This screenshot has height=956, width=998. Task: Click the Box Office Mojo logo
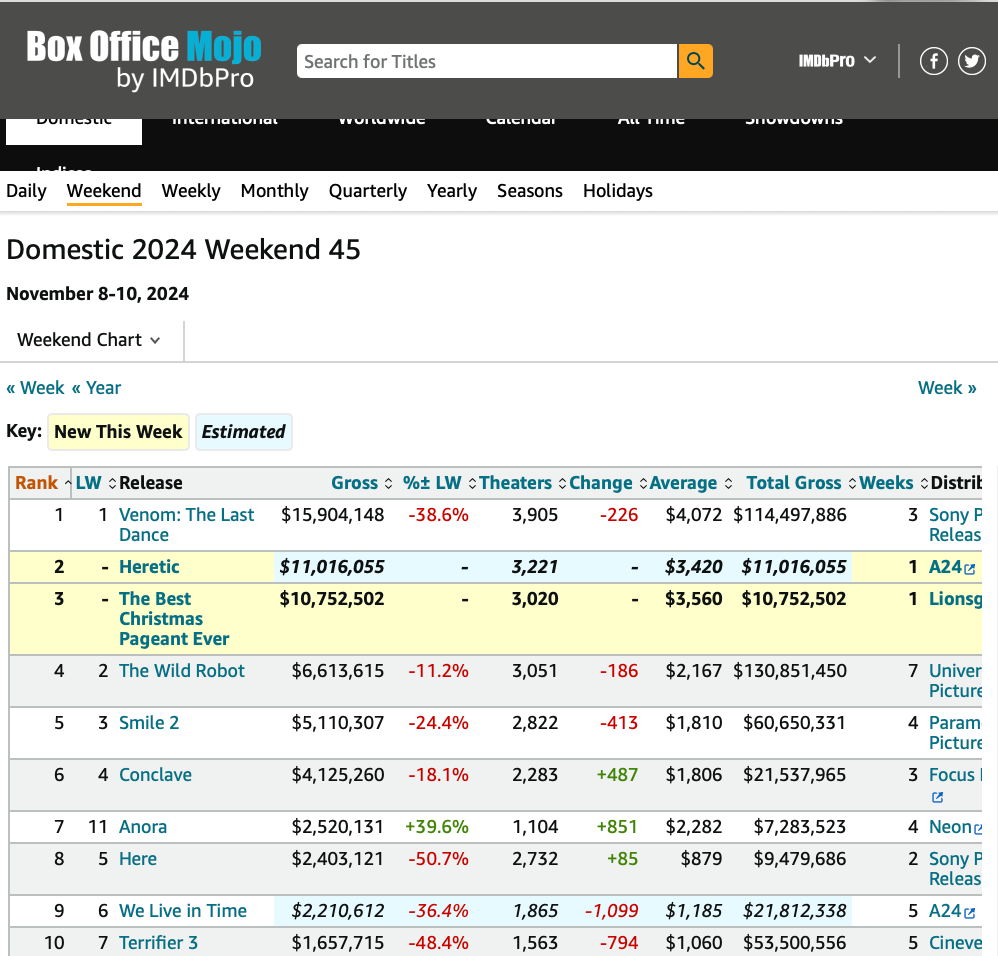144,59
